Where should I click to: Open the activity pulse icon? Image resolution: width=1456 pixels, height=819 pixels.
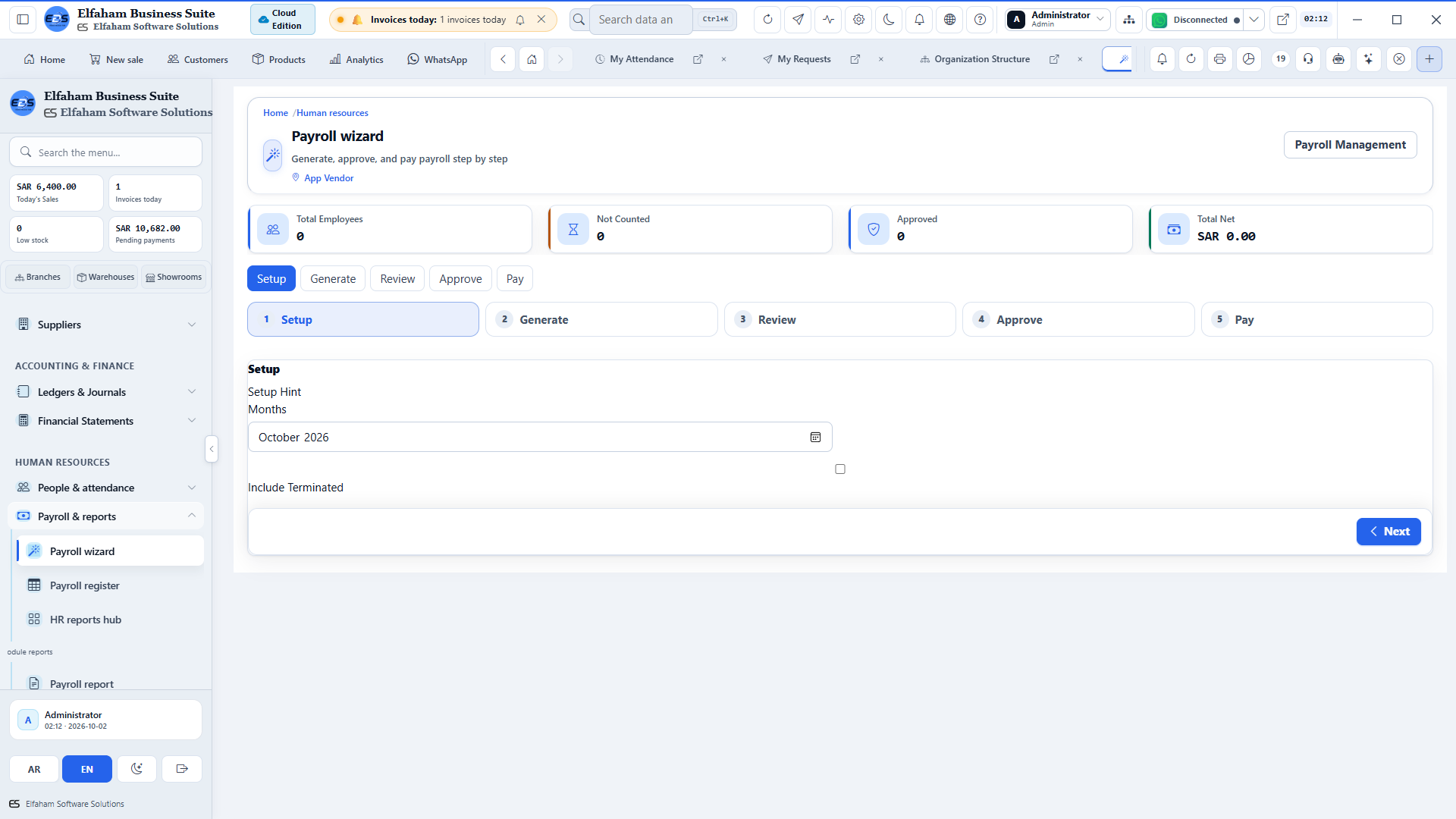[x=828, y=20]
